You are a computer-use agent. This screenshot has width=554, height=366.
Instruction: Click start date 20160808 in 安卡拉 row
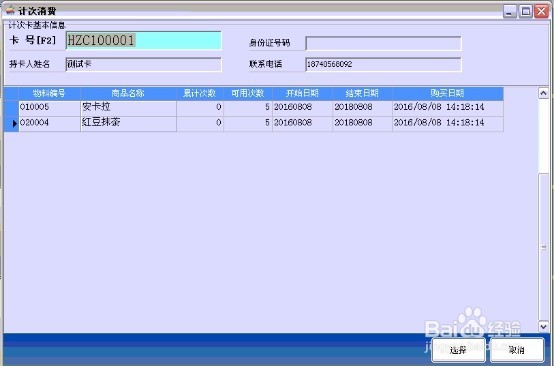pos(302,107)
